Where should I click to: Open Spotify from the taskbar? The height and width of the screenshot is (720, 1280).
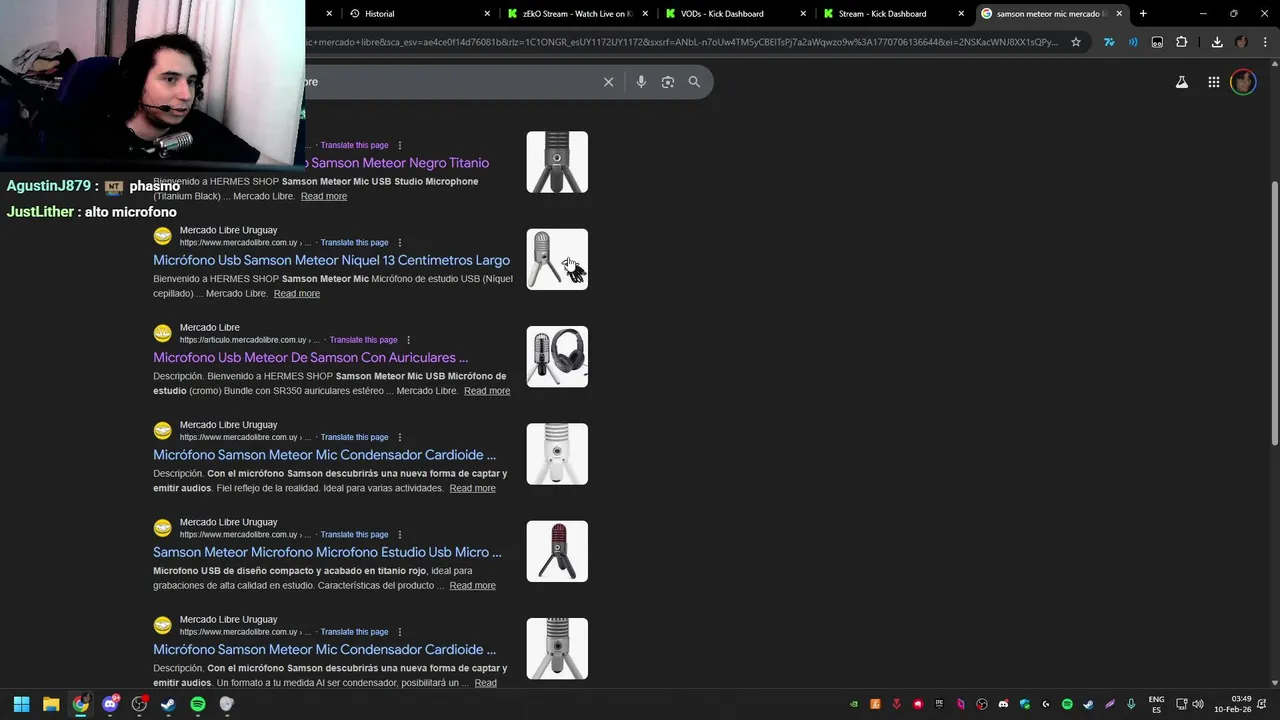[x=198, y=704]
